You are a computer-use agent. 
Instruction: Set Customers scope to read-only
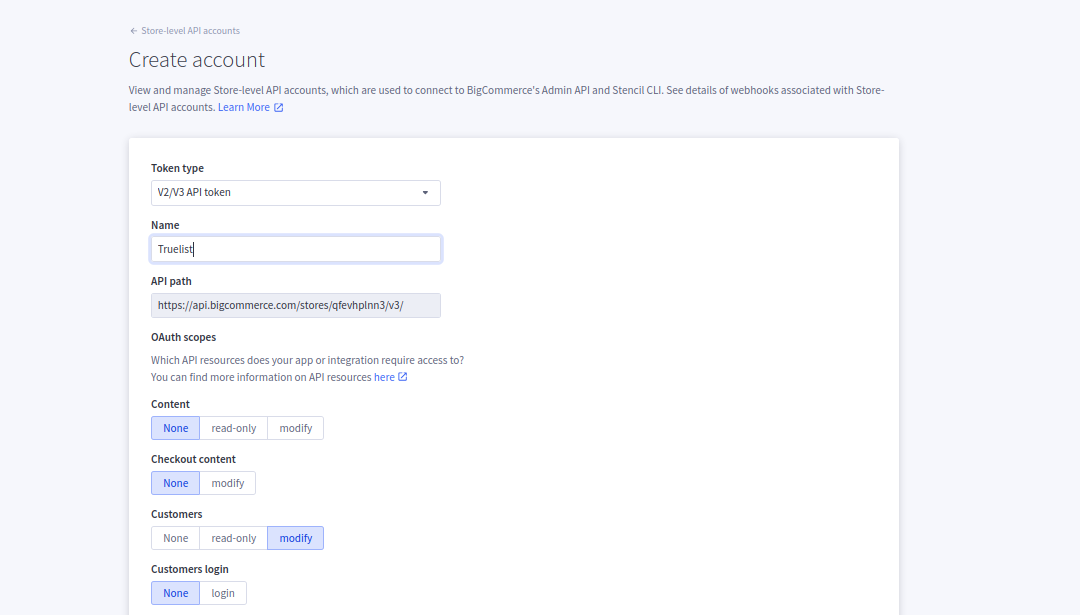(233, 539)
